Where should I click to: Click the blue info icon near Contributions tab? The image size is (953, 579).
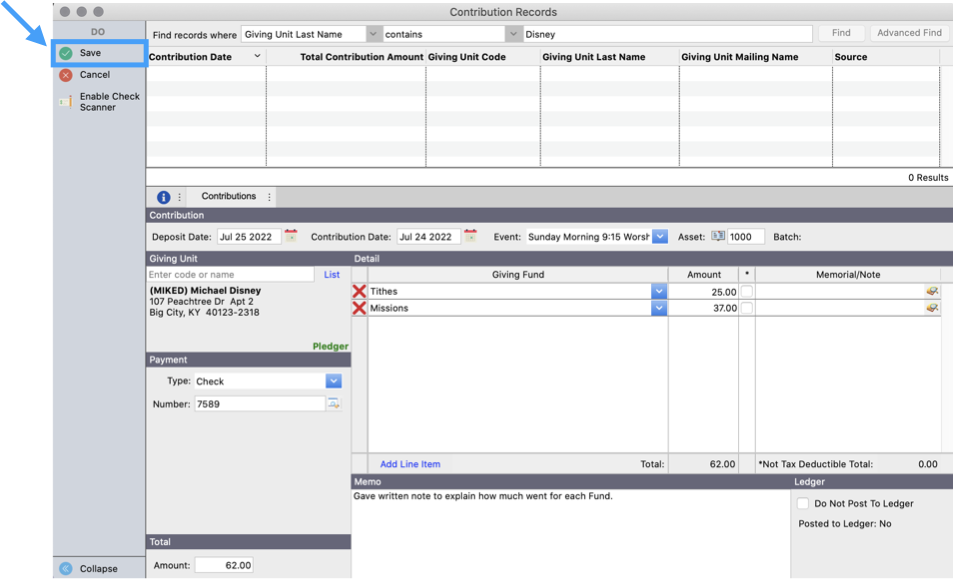coord(163,196)
